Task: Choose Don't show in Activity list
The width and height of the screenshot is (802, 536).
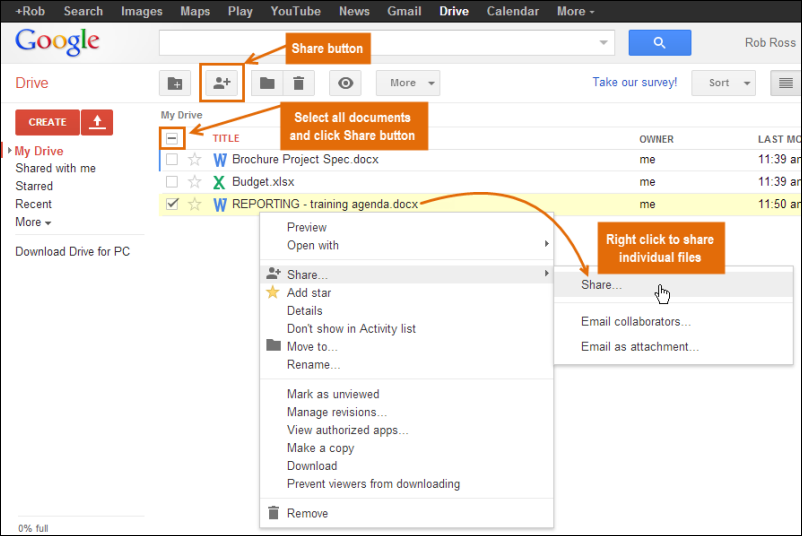Action: 351,328
